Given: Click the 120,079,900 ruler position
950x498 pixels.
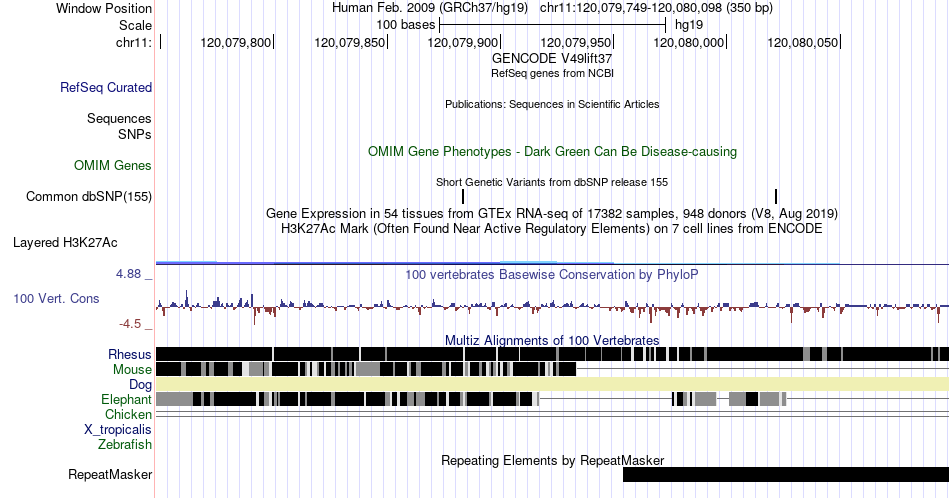Looking at the screenshot, I should coord(462,42).
